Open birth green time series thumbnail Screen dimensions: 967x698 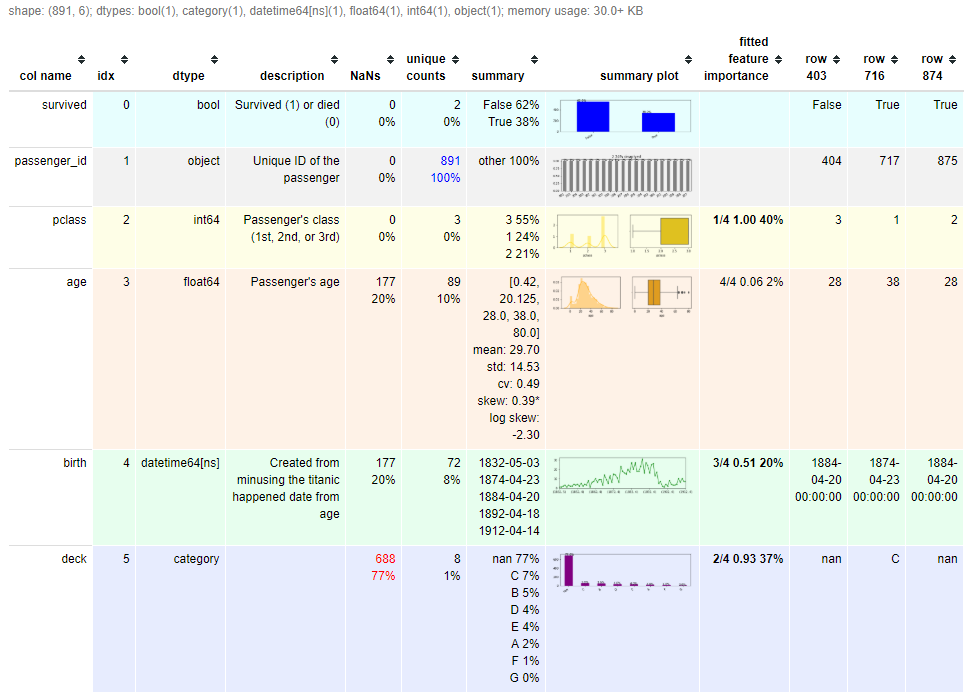tap(622, 475)
